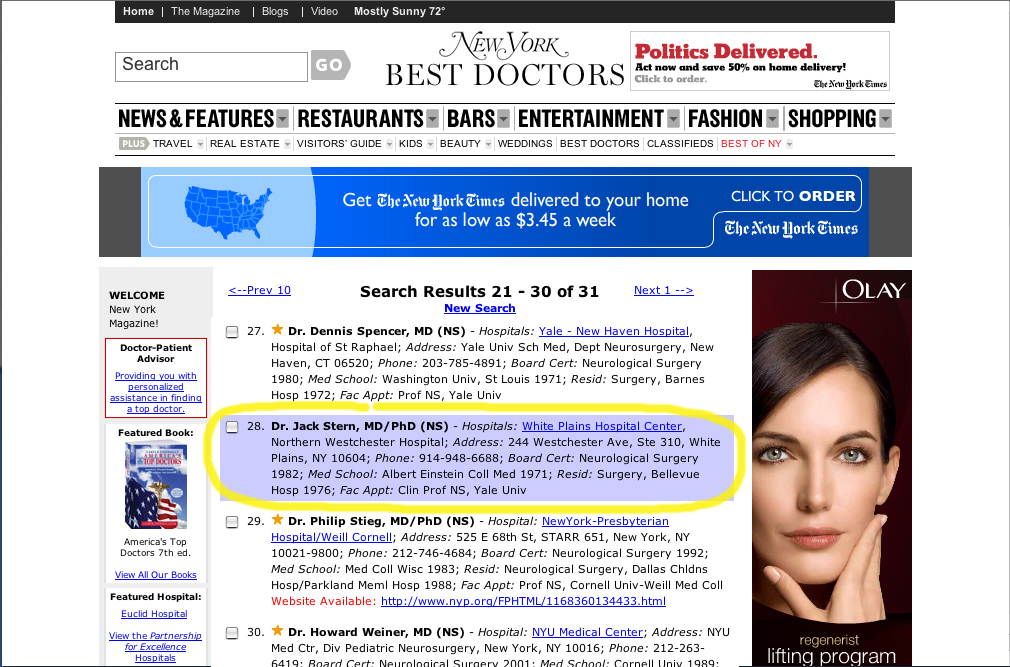Expand the Bars dropdown arrow
Screen dimensions: 1010x667
(x=504, y=119)
